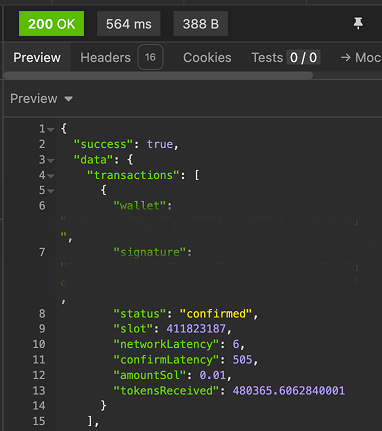Click the "networkLatency" key
This screenshot has height=431, width=382.
click(166, 344)
